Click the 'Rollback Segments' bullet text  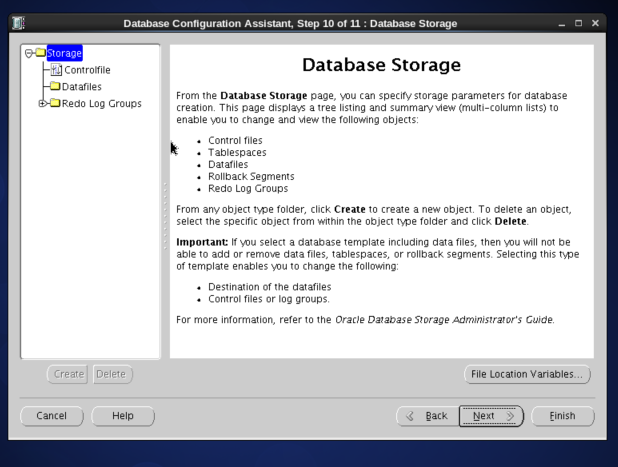click(x=251, y=177)
